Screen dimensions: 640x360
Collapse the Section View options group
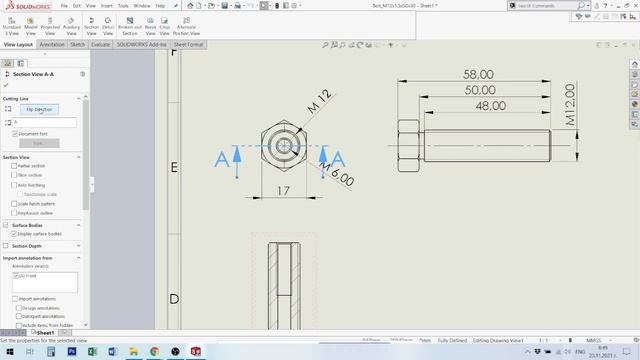tap(78, 157)
